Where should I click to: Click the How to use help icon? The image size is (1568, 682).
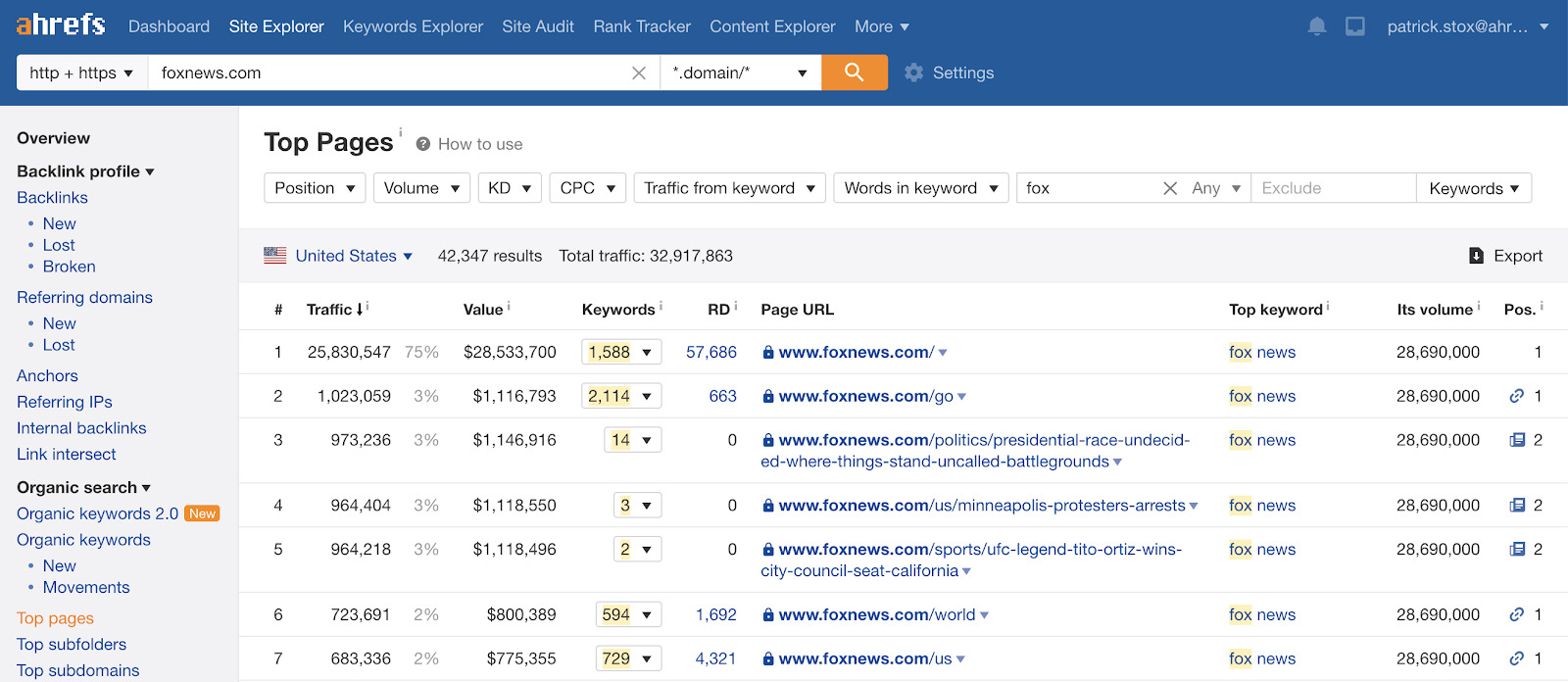point(423,144)
